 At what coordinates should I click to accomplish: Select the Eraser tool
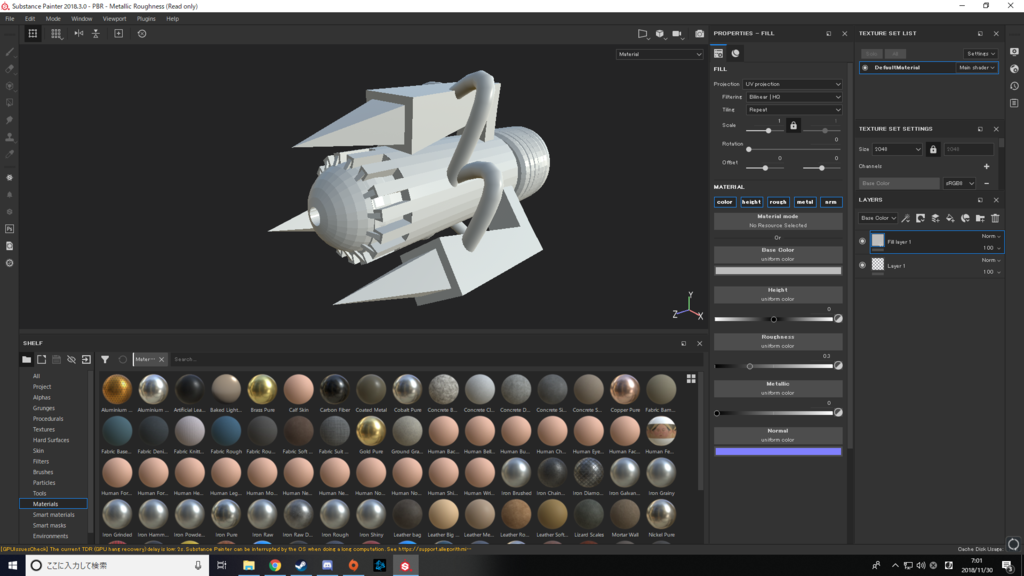tap(10, 69)
